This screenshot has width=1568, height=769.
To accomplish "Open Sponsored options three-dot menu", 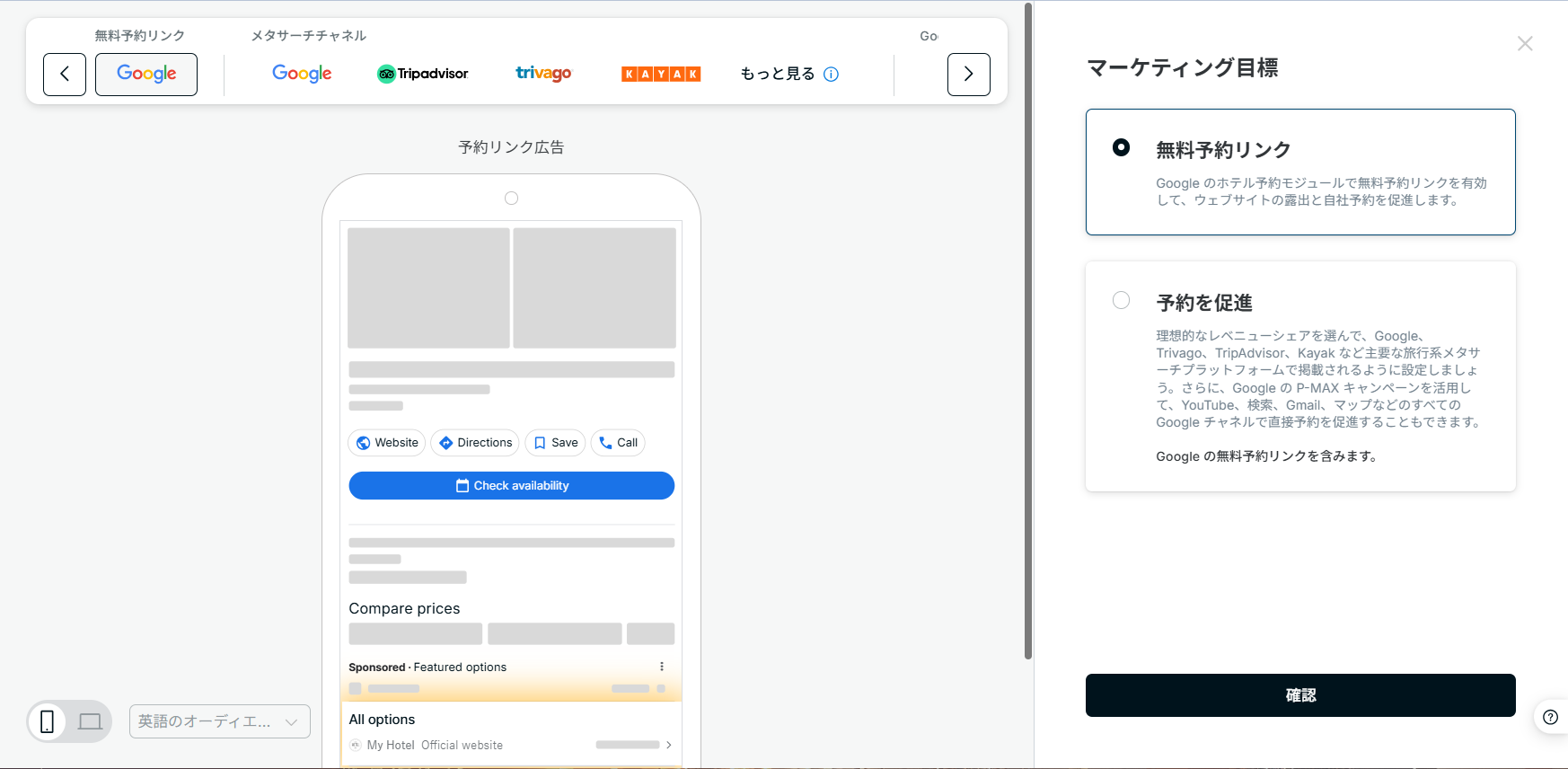I will coord(662,667).
